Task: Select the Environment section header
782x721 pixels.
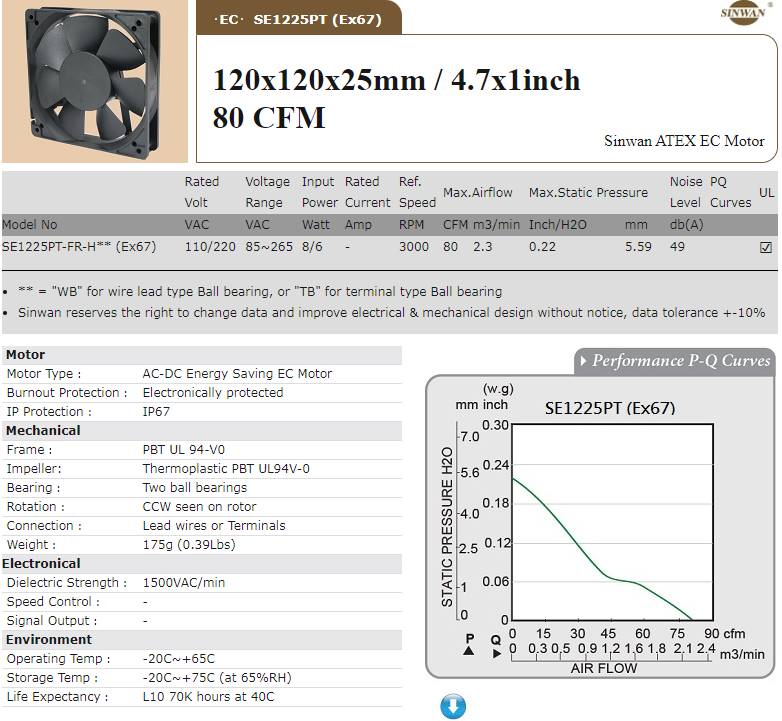Action: tap(48, 639)
